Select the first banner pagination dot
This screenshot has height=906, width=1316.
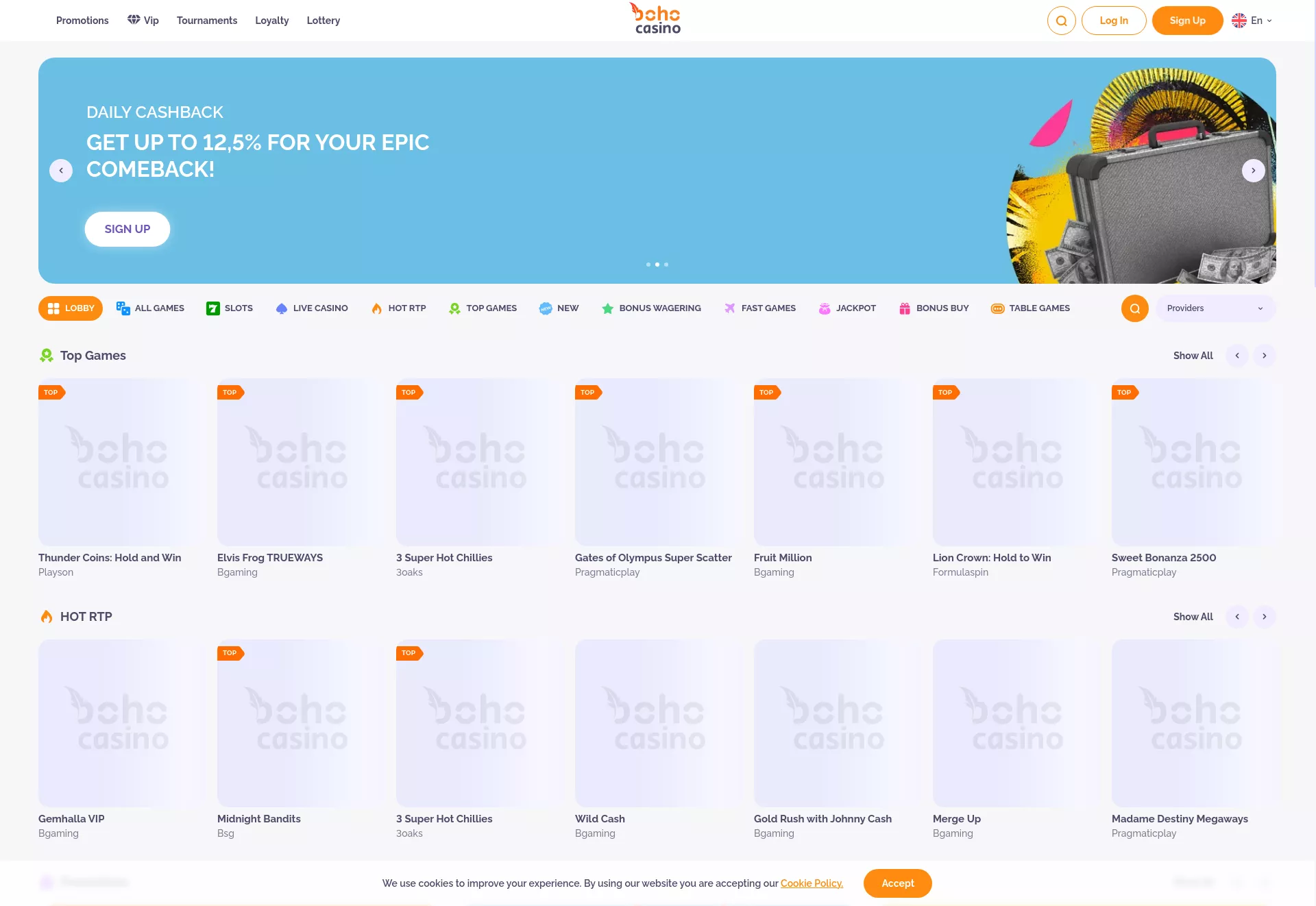[x=648, y=265]
